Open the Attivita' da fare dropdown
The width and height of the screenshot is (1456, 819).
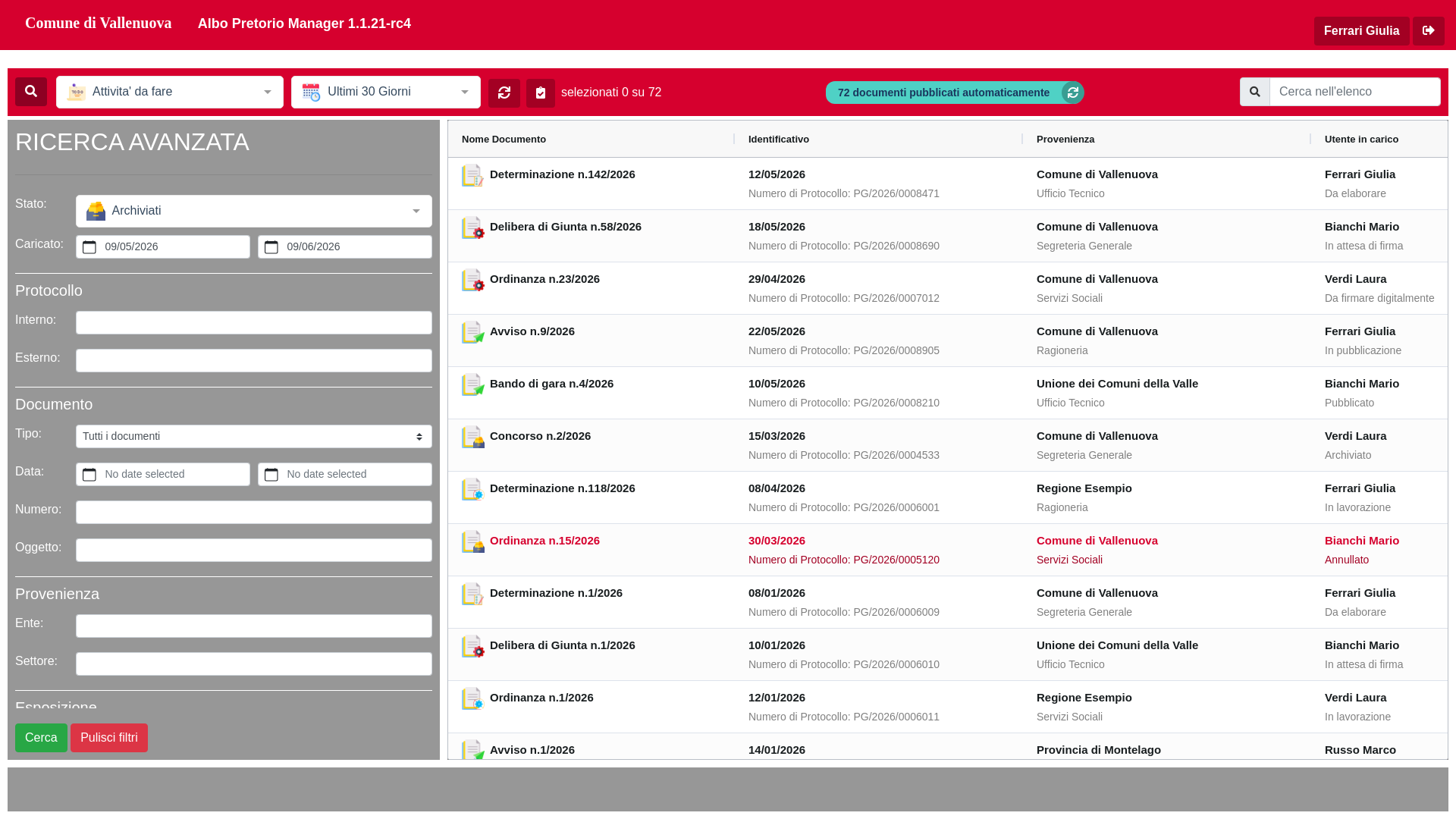point(170,92)
